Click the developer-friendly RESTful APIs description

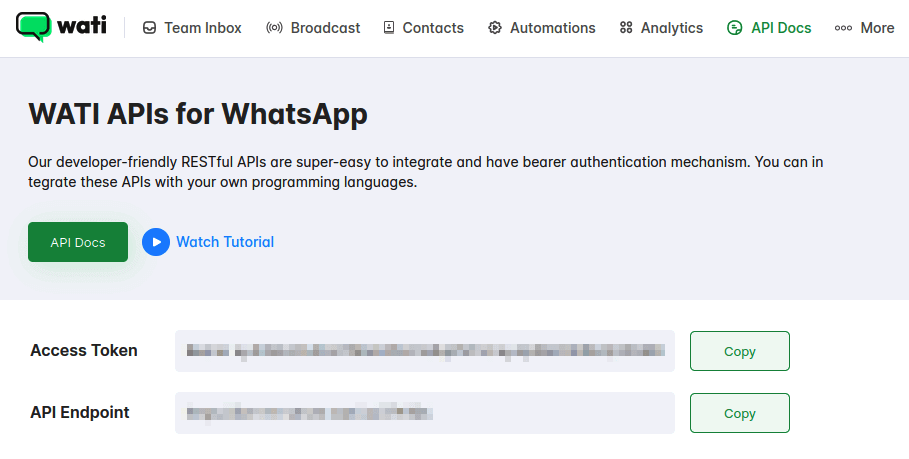pos(426,172)
